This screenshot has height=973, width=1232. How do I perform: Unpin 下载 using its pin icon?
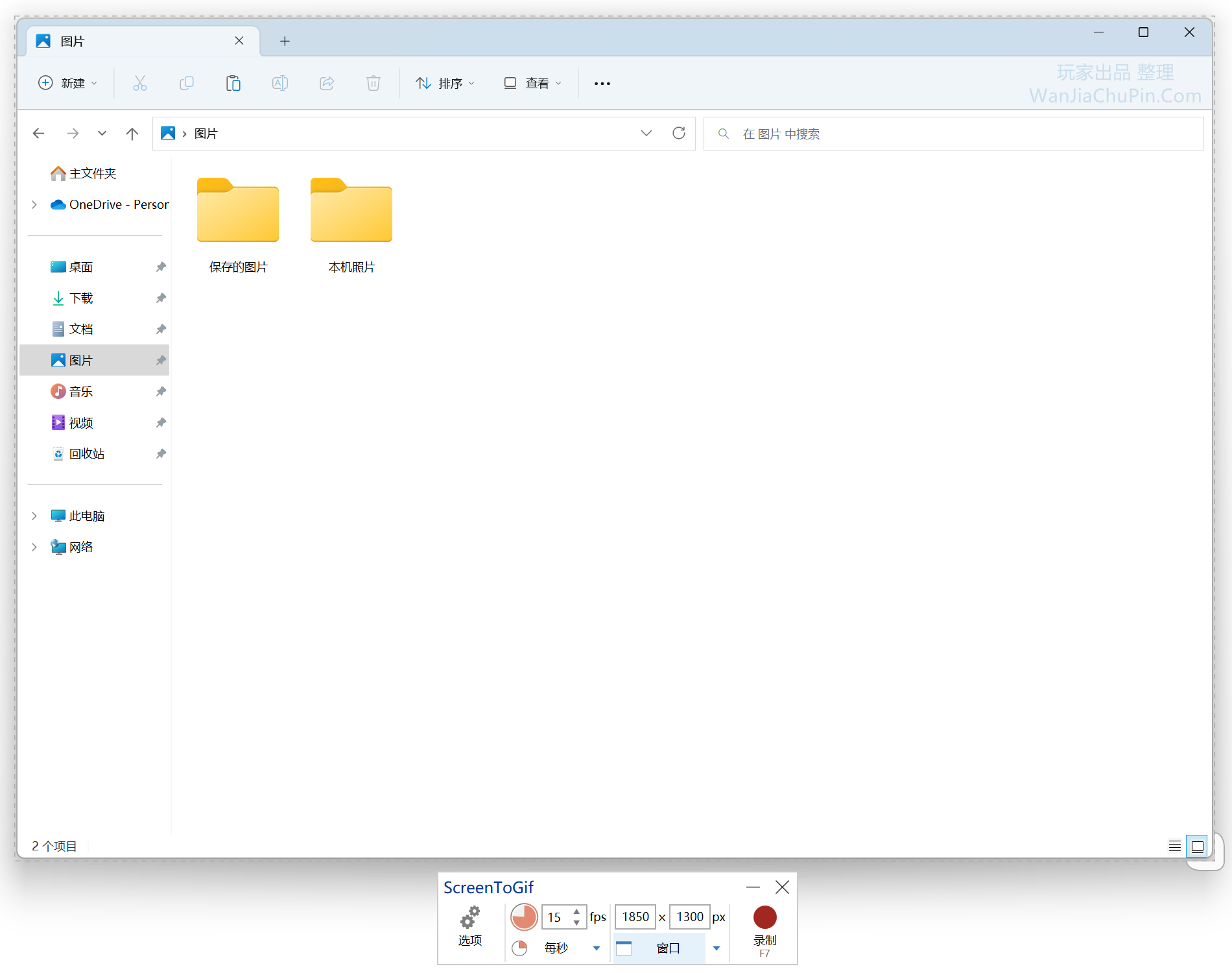click(161, 298)
